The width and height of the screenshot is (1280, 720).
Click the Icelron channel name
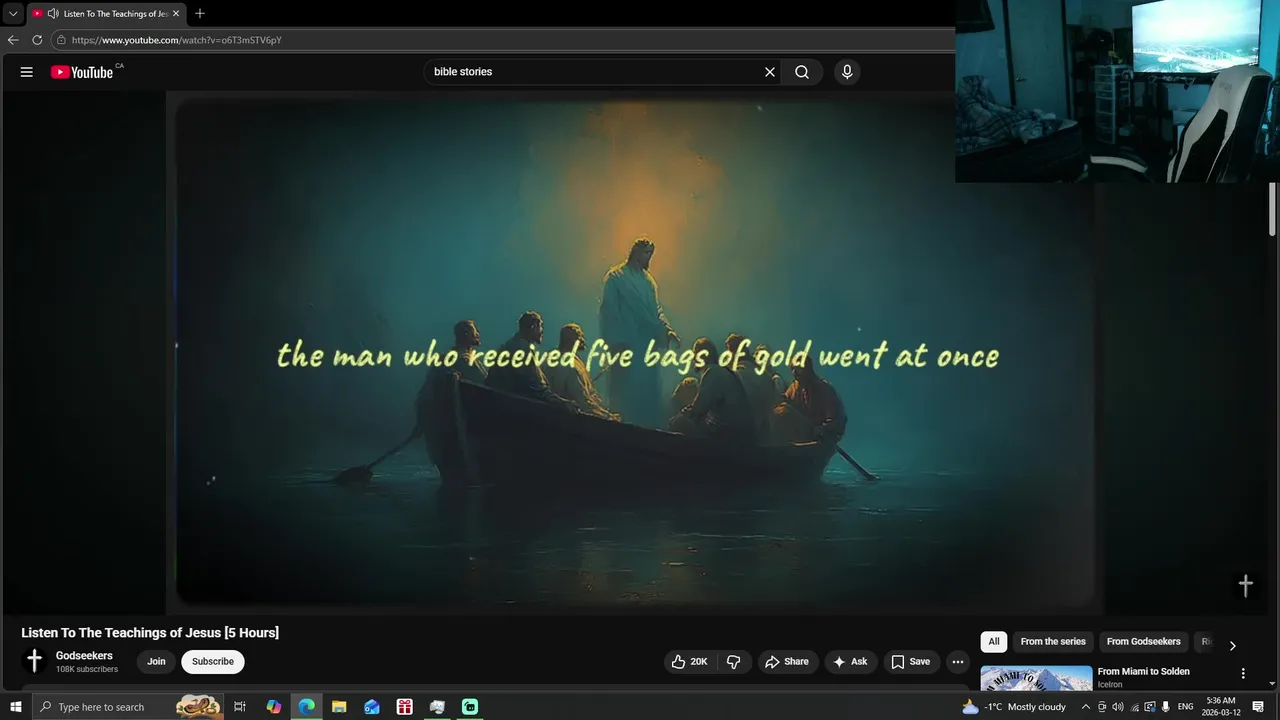point(1110,685)
